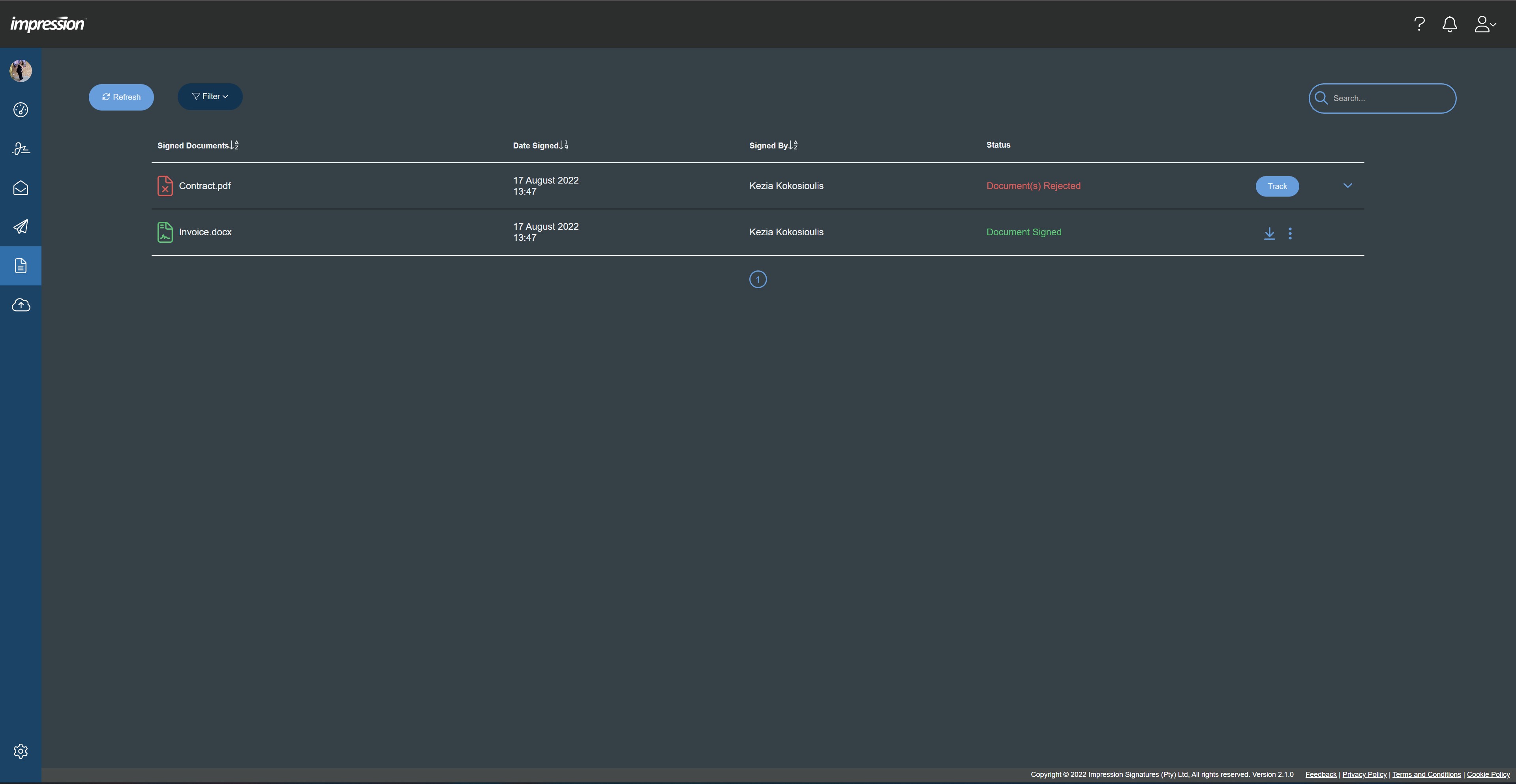Expand the Contract.pdf row chevron
Viewport: 1516px width, 784px height.
pos(1348,186)
